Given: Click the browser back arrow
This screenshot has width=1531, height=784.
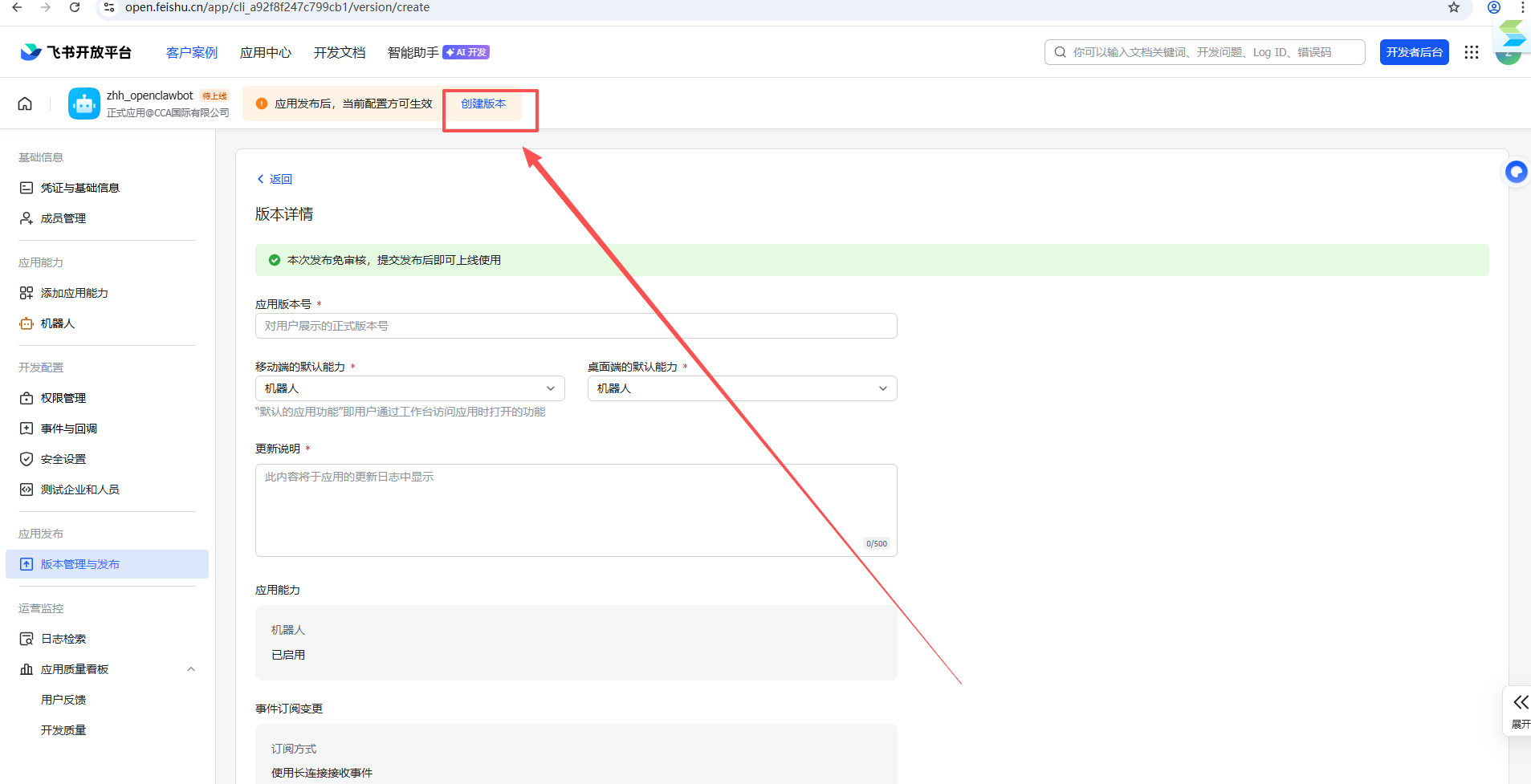Looking at the screenshot, I should click(x=17, y=7).
